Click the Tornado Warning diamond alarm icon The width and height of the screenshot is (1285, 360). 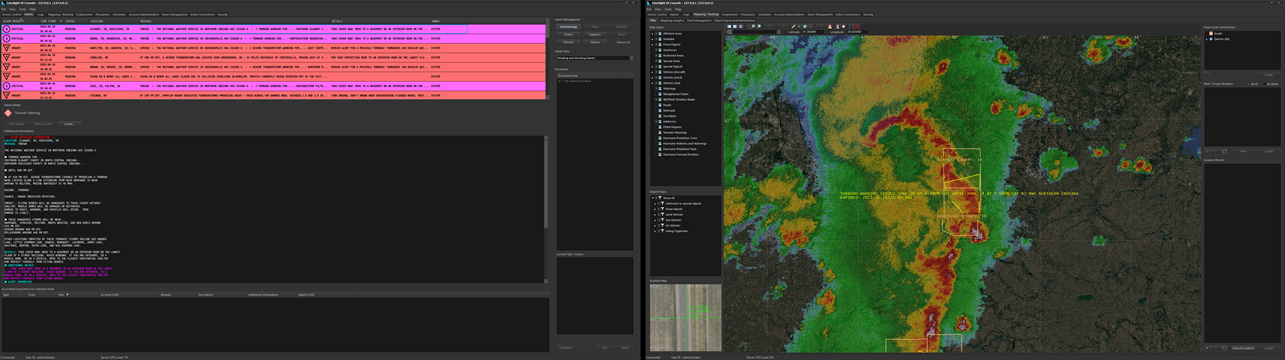tap(8, 113)
